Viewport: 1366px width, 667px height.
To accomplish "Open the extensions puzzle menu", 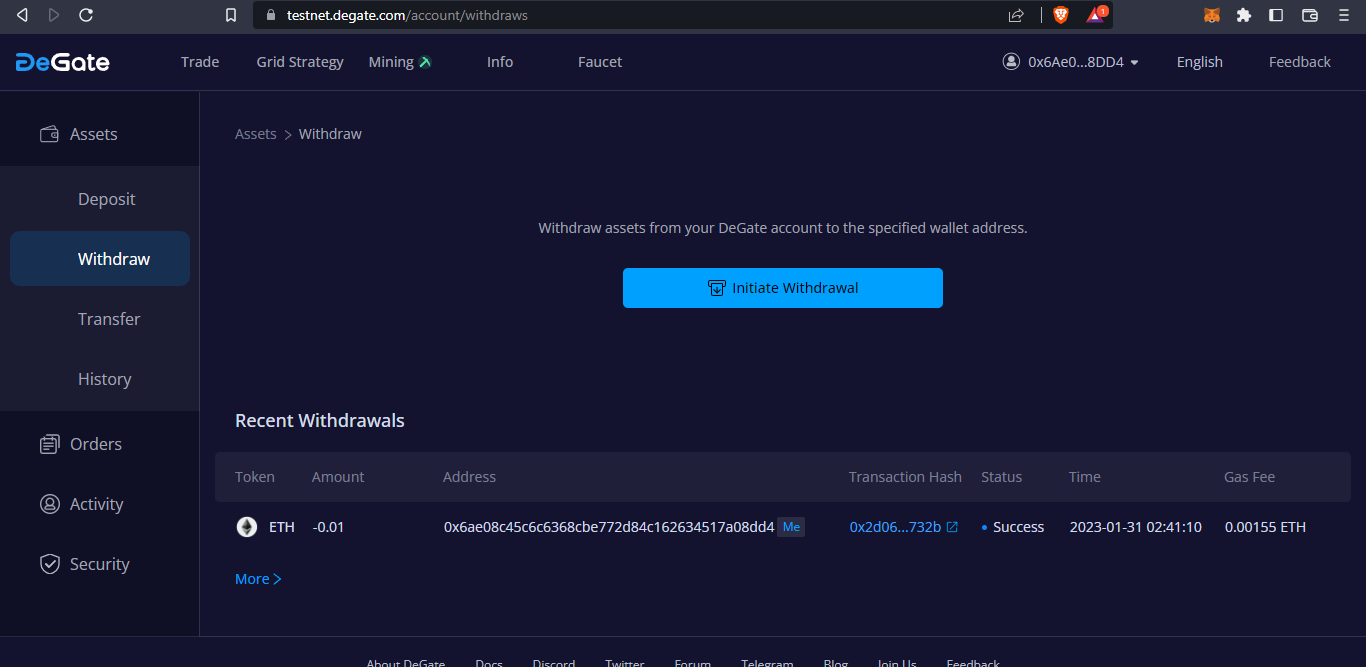I will pos(1244,15).
